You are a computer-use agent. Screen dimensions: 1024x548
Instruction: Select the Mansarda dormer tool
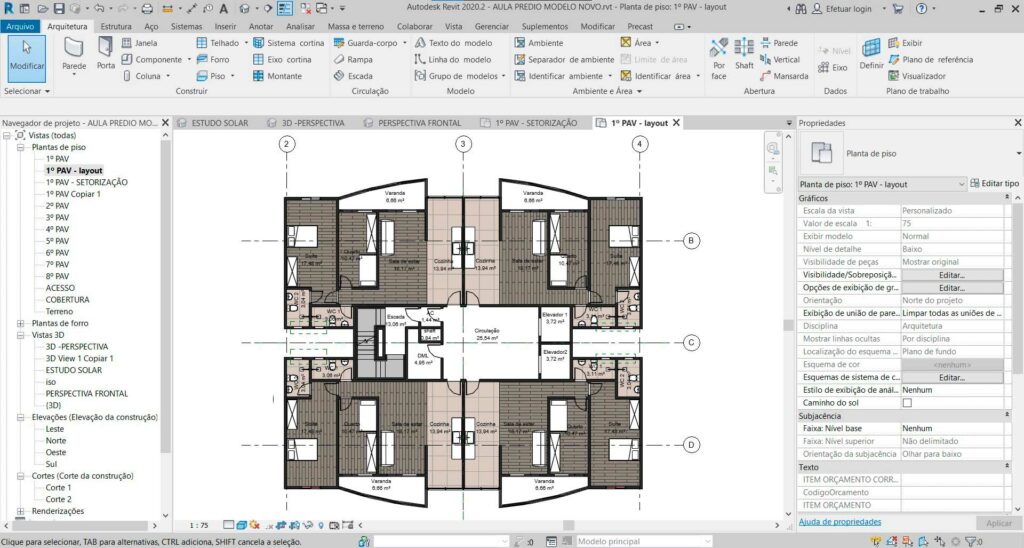click(784, 76)
